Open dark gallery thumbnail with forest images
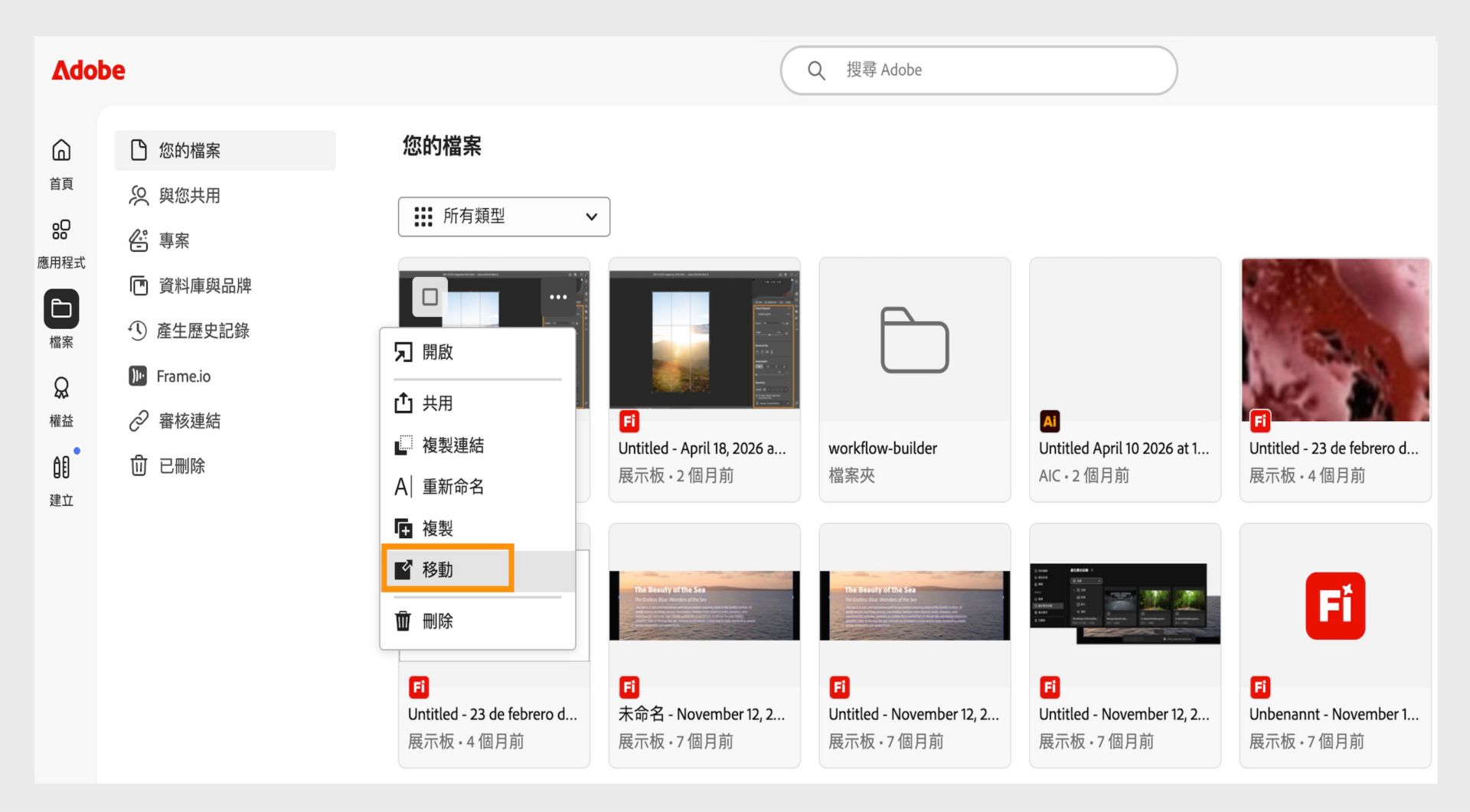Screen dimensions: 1470x812 click(1125, 605)
